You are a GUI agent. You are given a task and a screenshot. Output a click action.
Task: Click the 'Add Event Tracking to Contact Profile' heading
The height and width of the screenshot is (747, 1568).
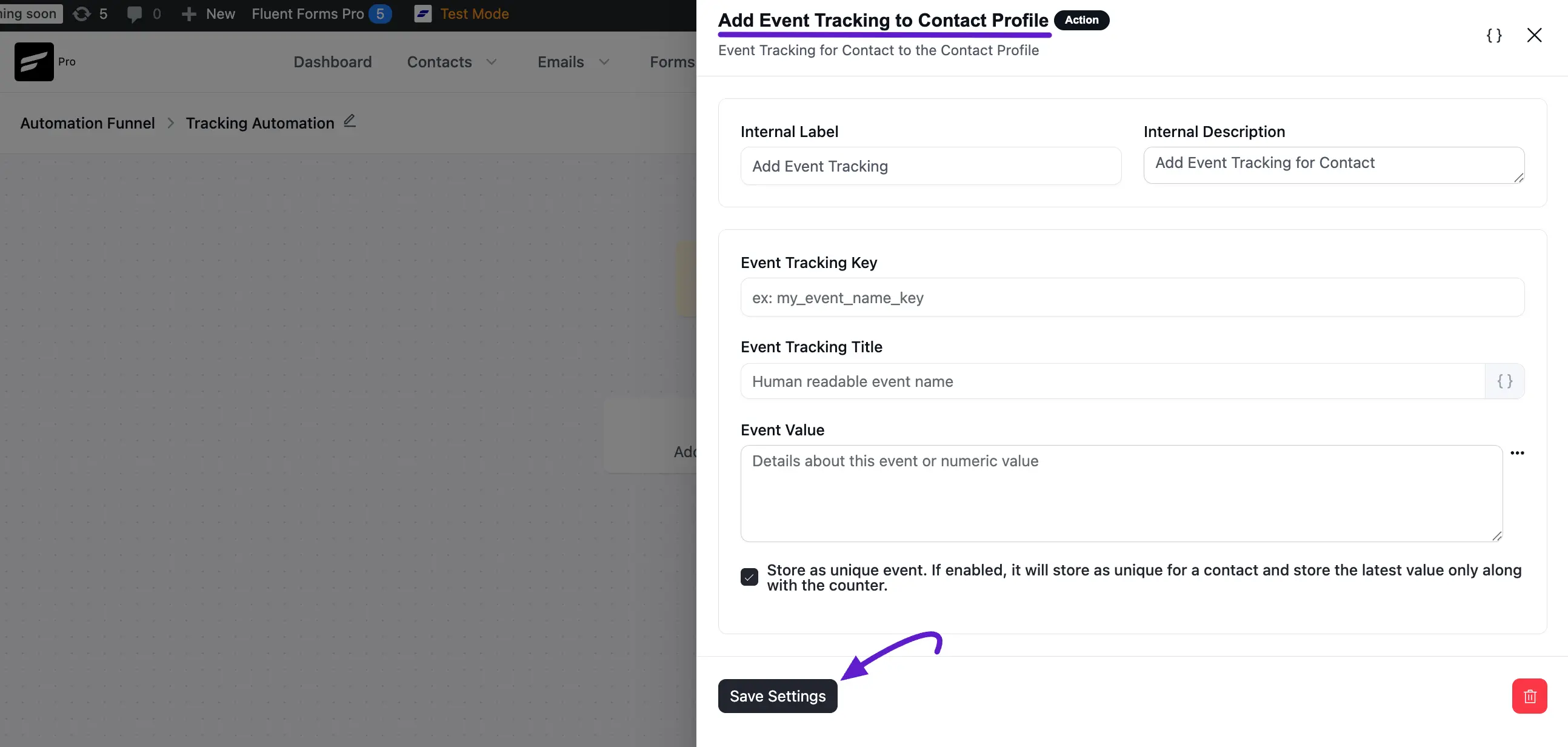[882, 20]
